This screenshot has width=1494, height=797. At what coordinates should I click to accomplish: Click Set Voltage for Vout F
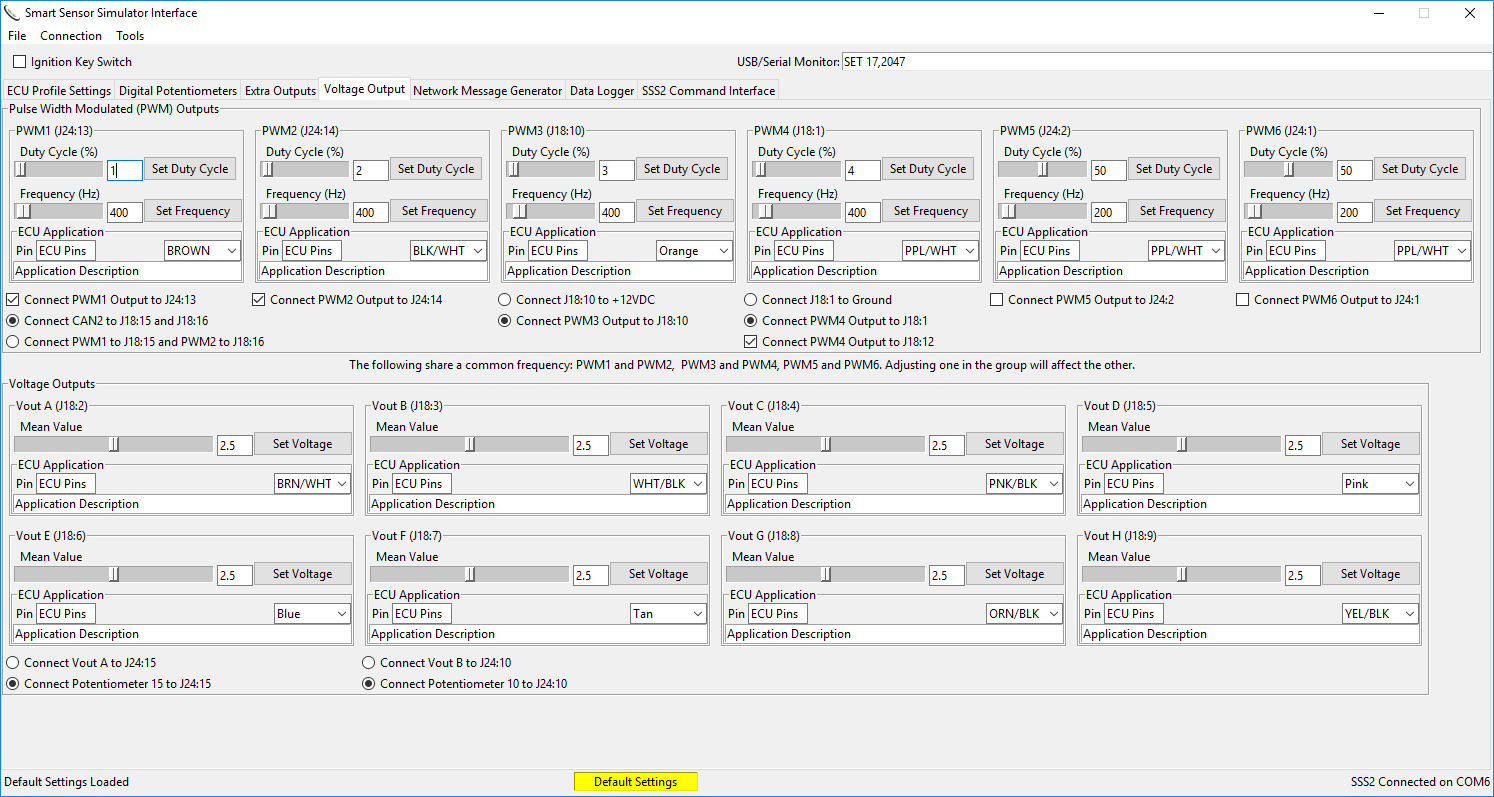pyautogui.click(x=658, y=574)
